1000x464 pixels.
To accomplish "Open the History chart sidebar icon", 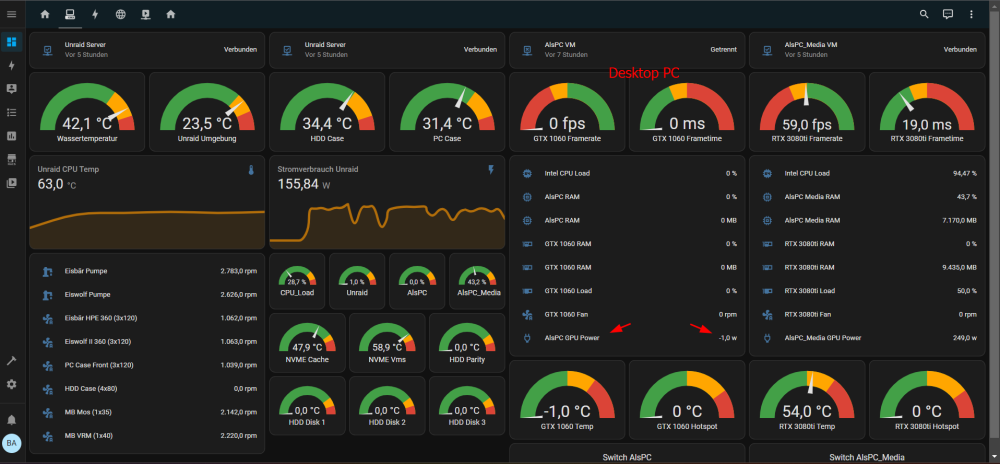I will pos(11,136).
